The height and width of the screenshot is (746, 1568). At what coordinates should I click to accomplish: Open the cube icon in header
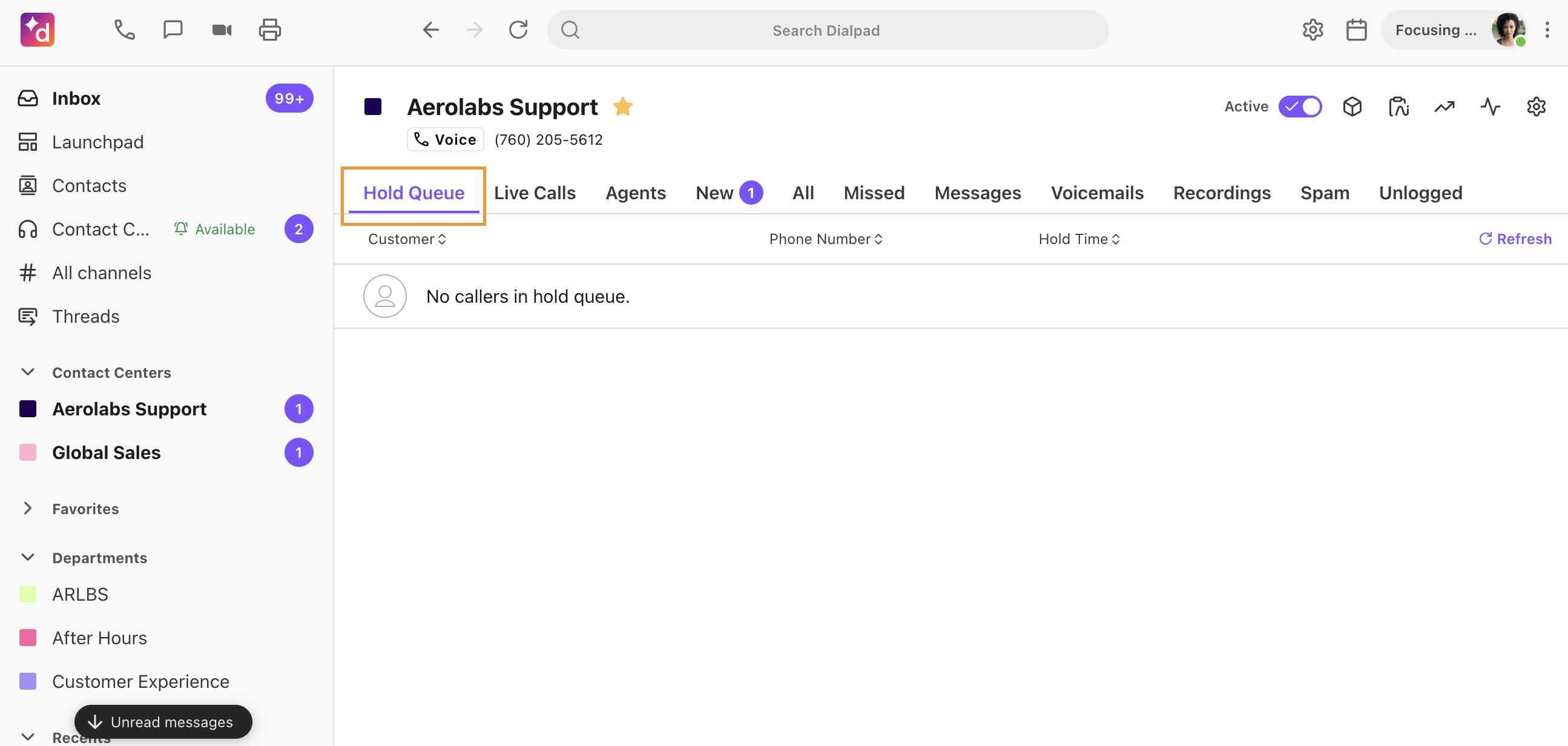coord(1352,107)
